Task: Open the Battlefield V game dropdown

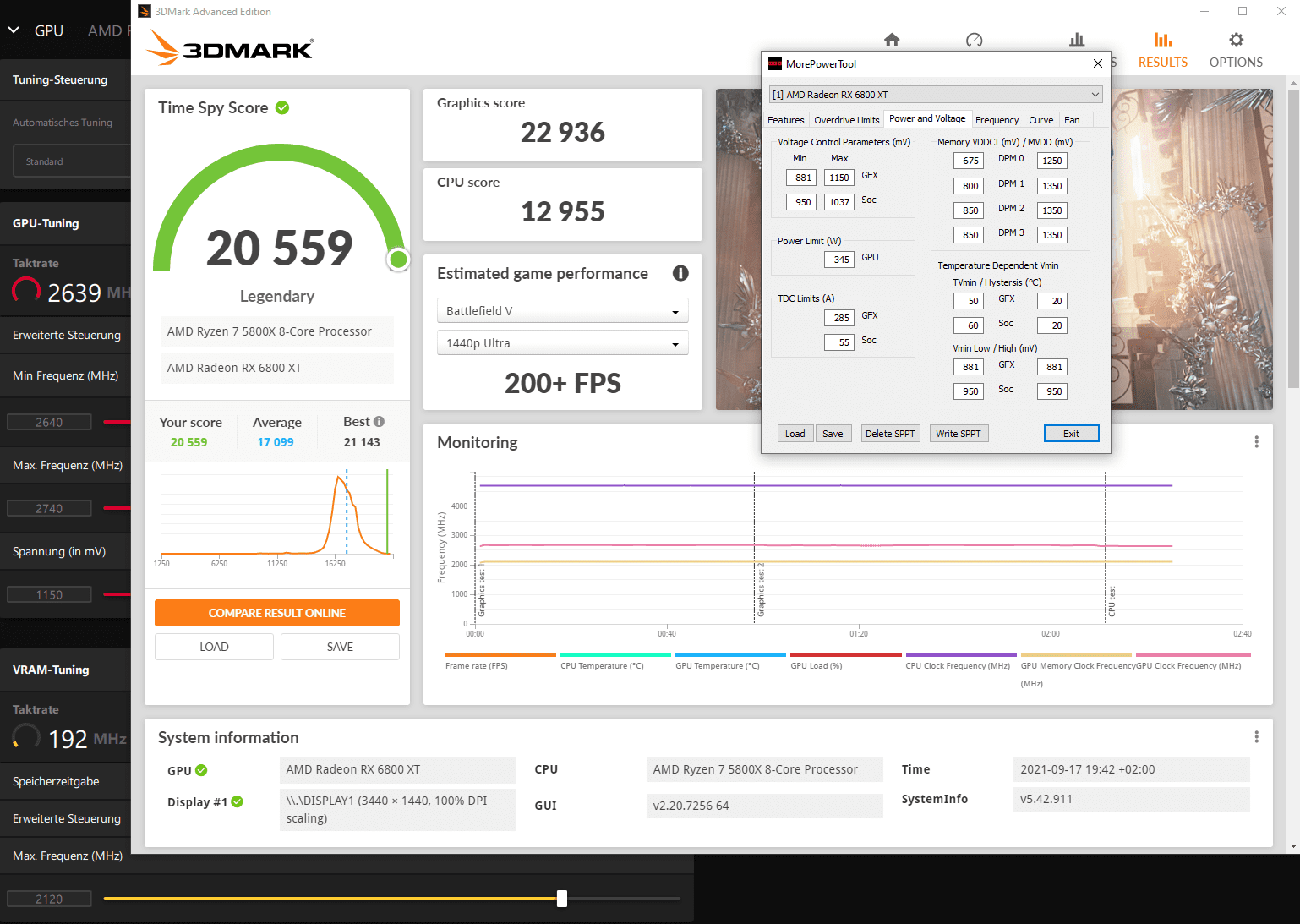Action: (x=563, y=311)
